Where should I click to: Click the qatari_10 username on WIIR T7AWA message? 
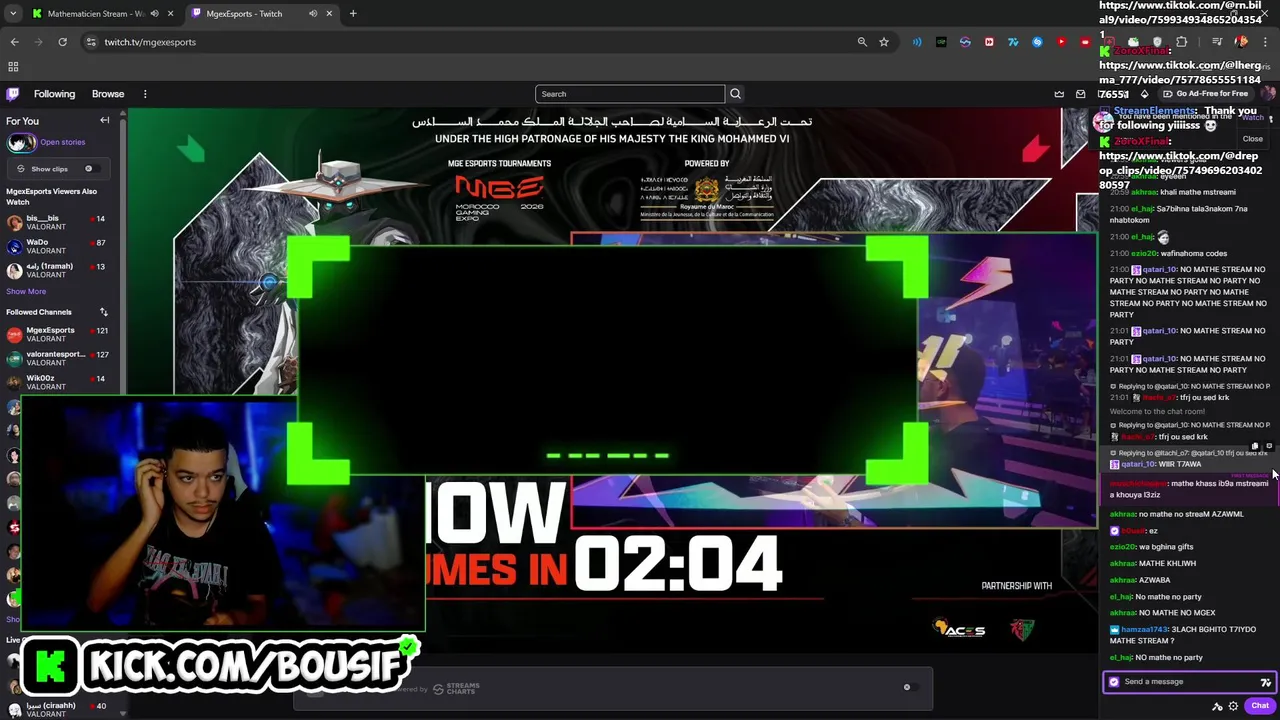click(1138, 464)
